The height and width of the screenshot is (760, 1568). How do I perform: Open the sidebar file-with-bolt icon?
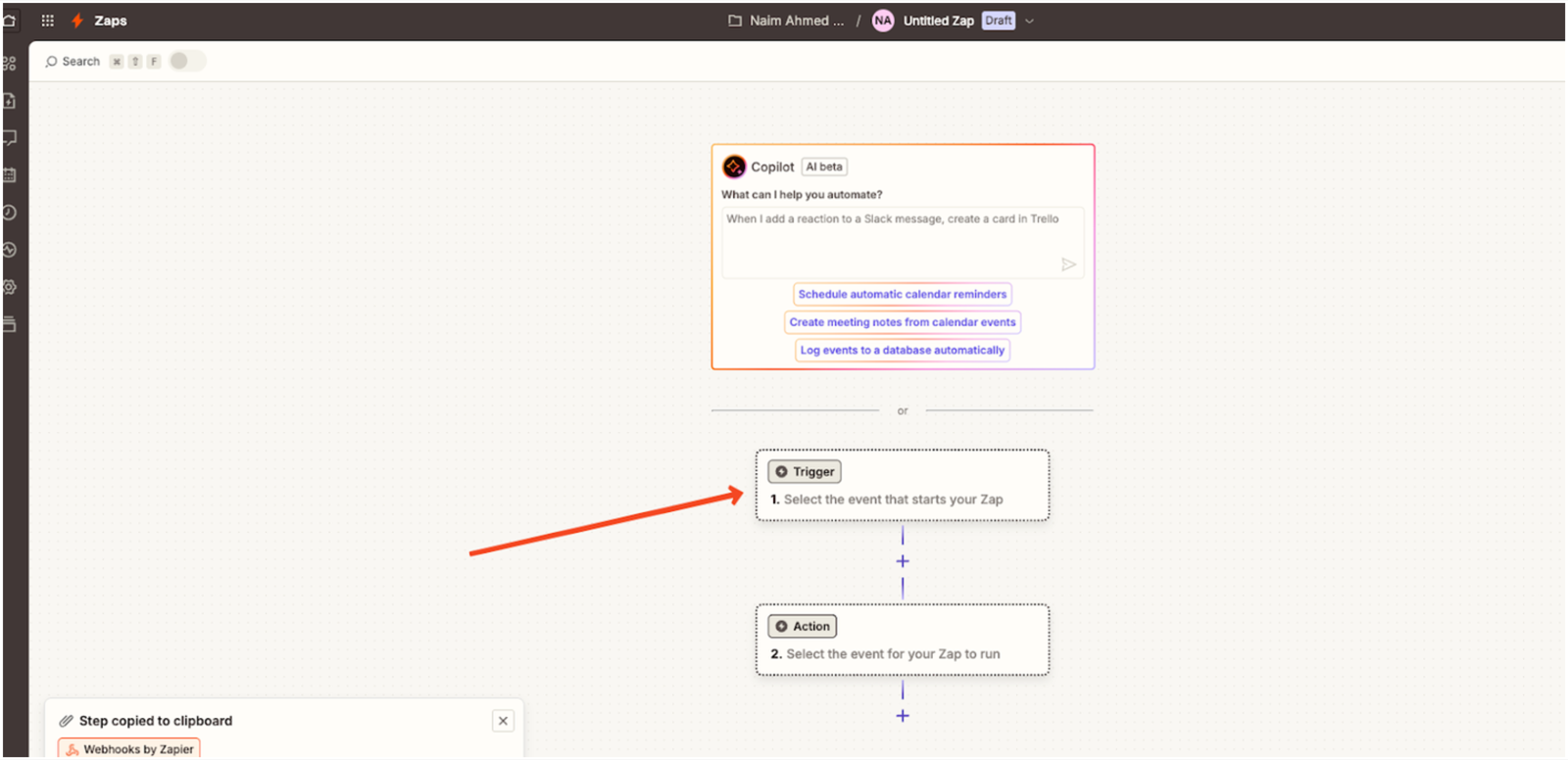[x=10, y=101]
